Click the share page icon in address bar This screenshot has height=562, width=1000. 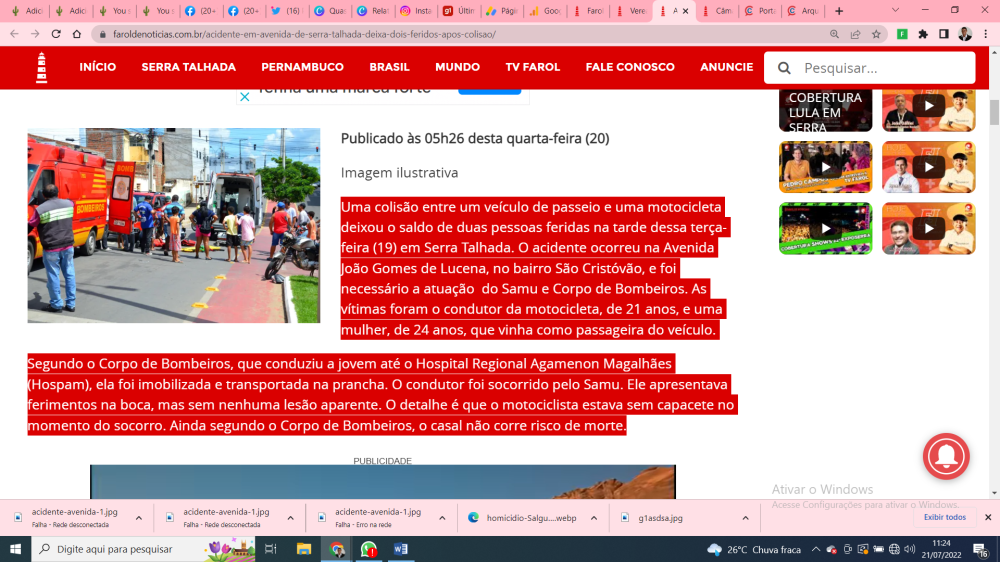pyautogui.click(x=855, y=34)
